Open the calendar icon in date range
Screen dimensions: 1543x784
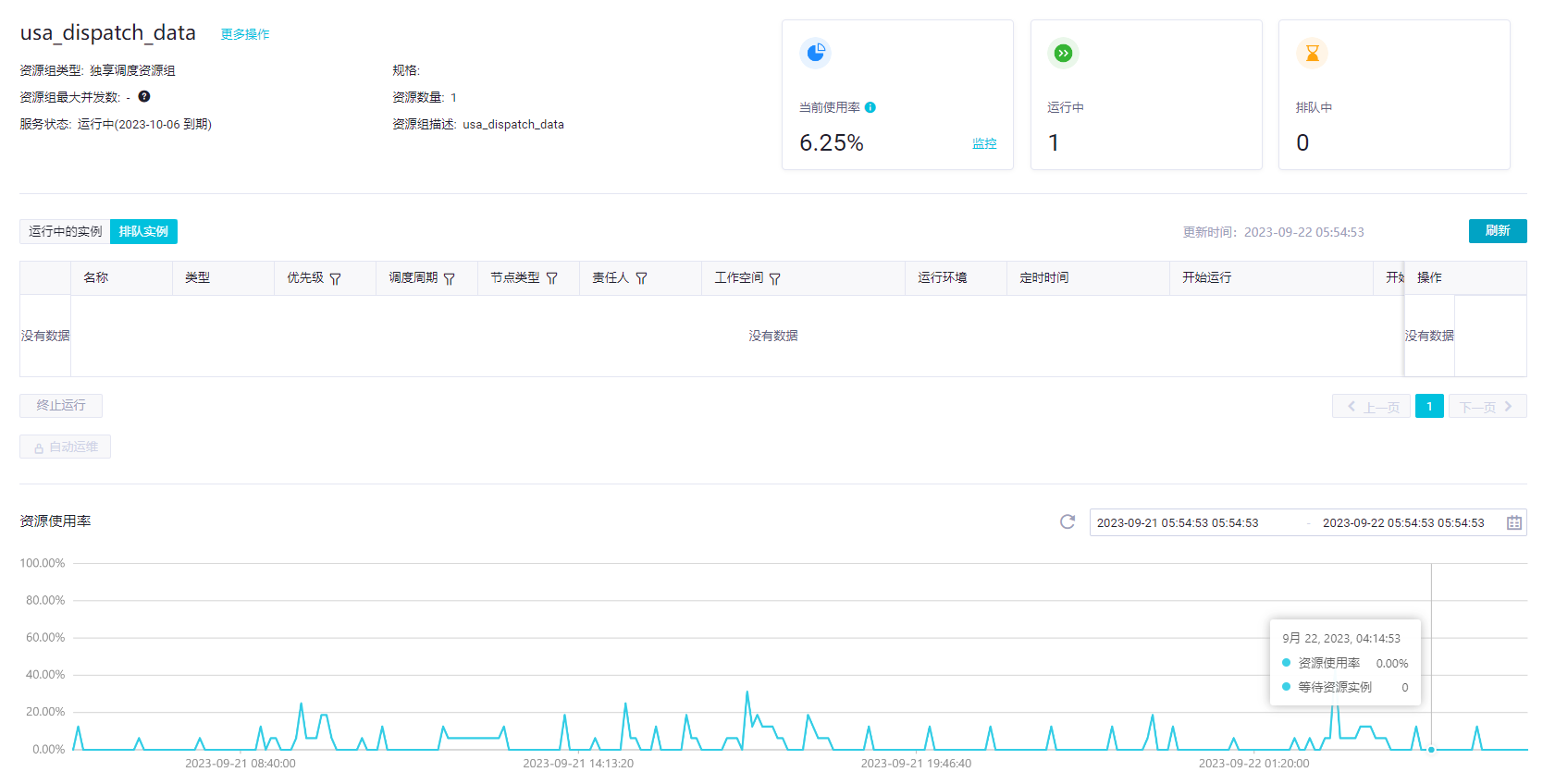coord(1514,522)
